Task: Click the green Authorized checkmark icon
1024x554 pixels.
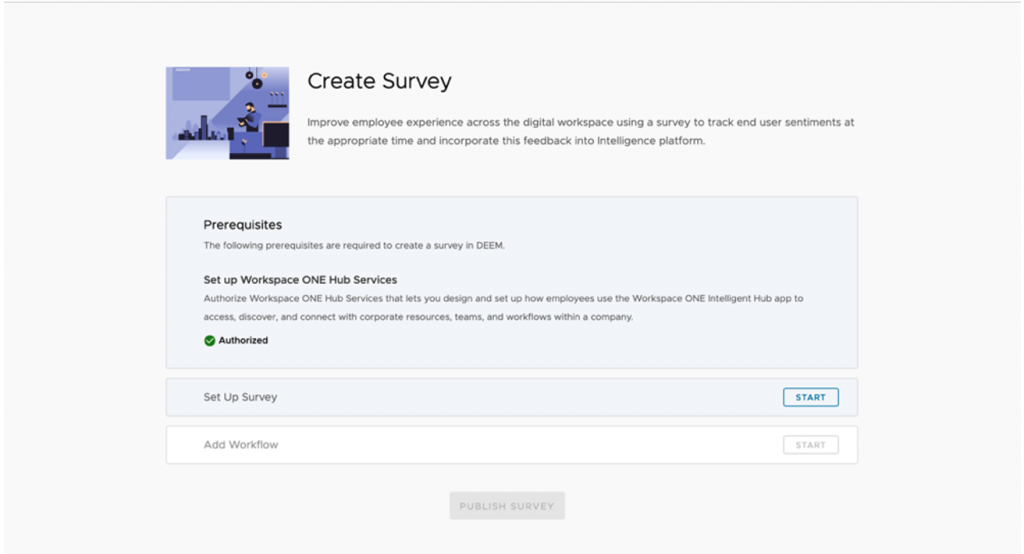Action: coord(210,340)
